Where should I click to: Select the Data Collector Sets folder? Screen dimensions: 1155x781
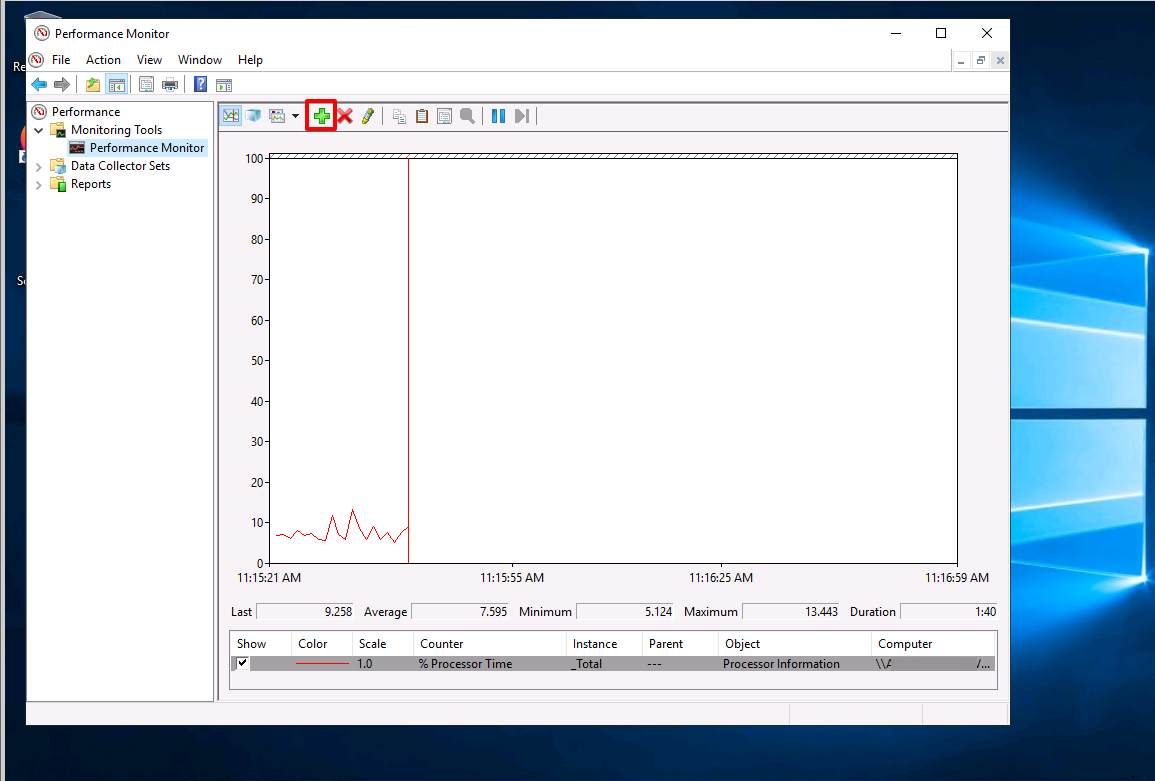pyautogui.click(x=120, y=166)
